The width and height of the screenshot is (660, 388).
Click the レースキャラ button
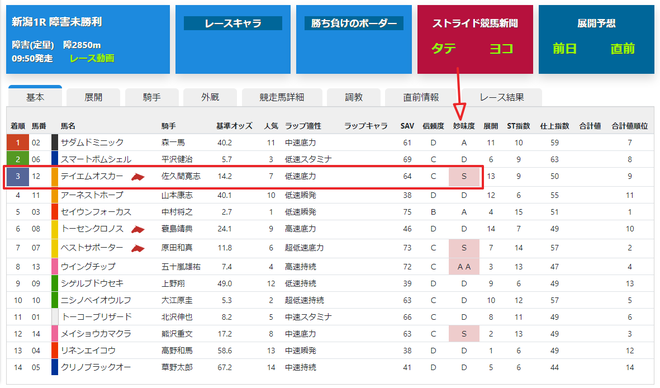pyautogui.click(x=233, y=23)
